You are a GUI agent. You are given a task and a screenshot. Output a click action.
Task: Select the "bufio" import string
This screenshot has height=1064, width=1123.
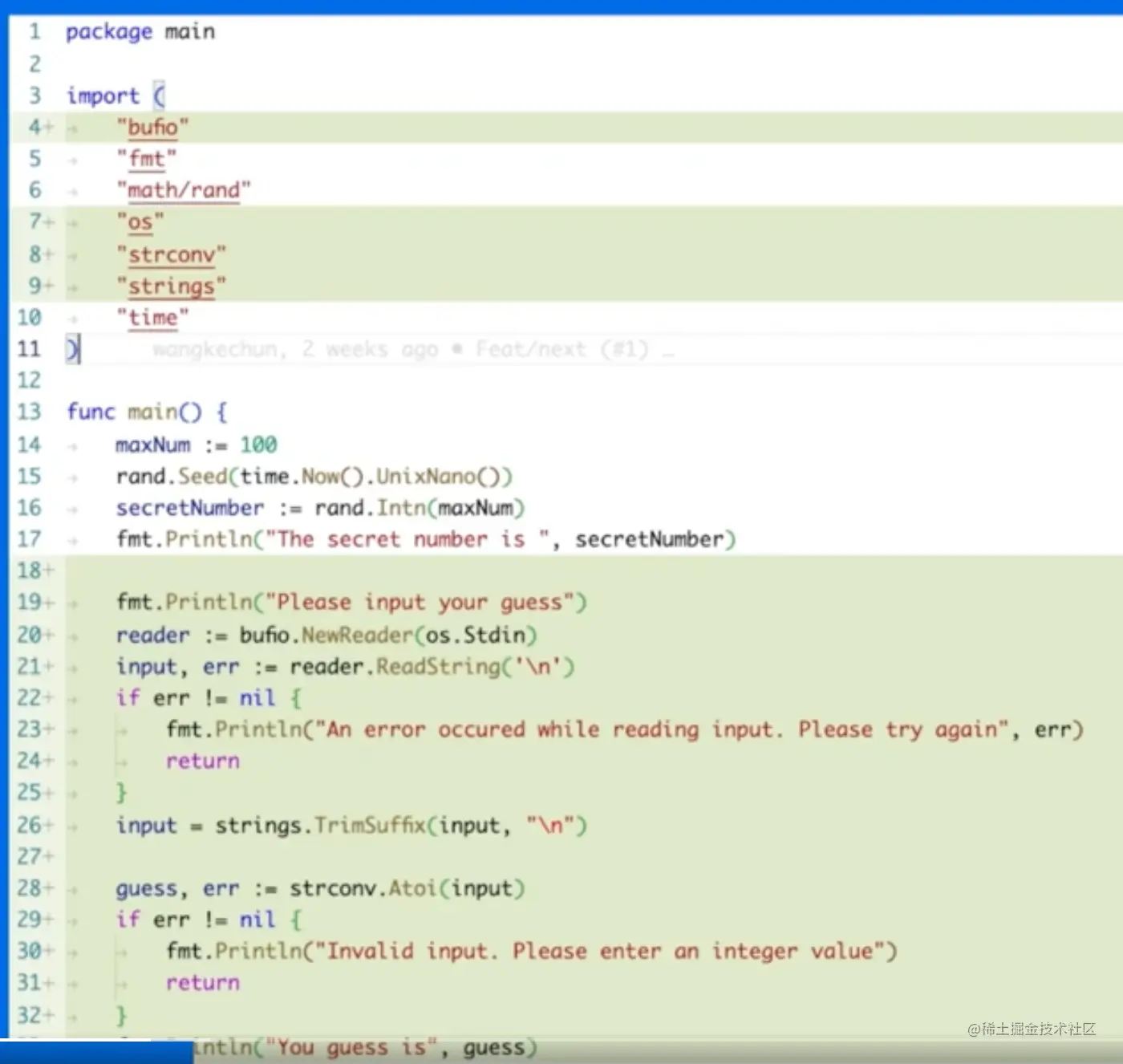(x=152, y=128)
